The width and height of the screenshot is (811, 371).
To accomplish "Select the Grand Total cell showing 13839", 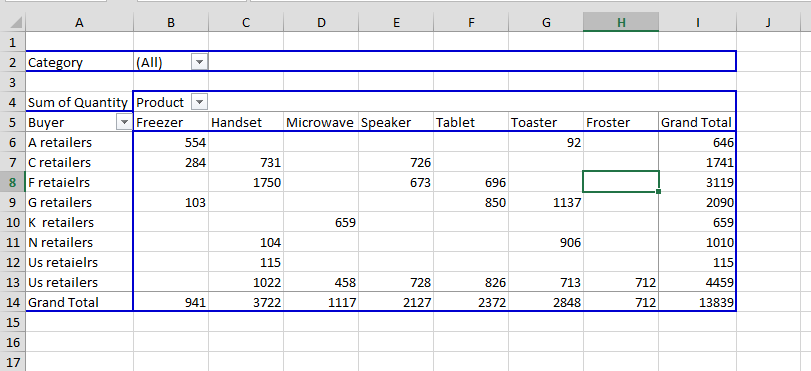I will click(x=697, y=302).
